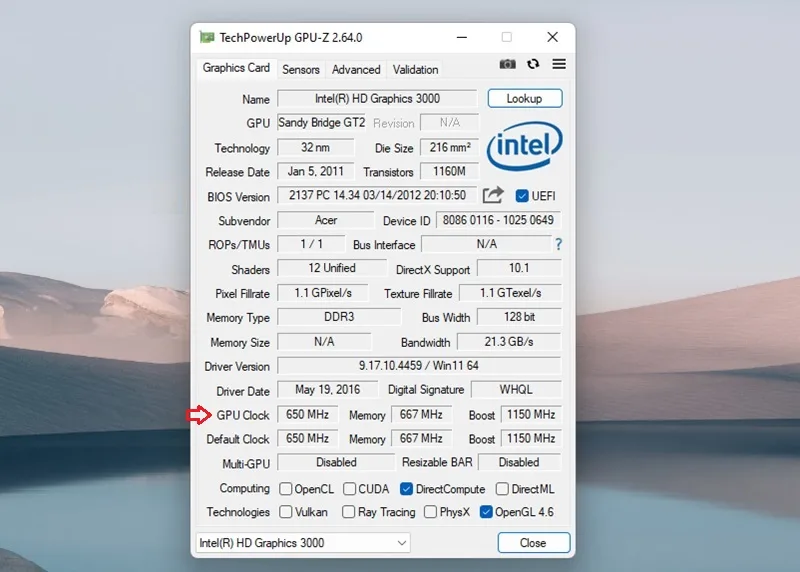Click the Intel logo image

524,145
